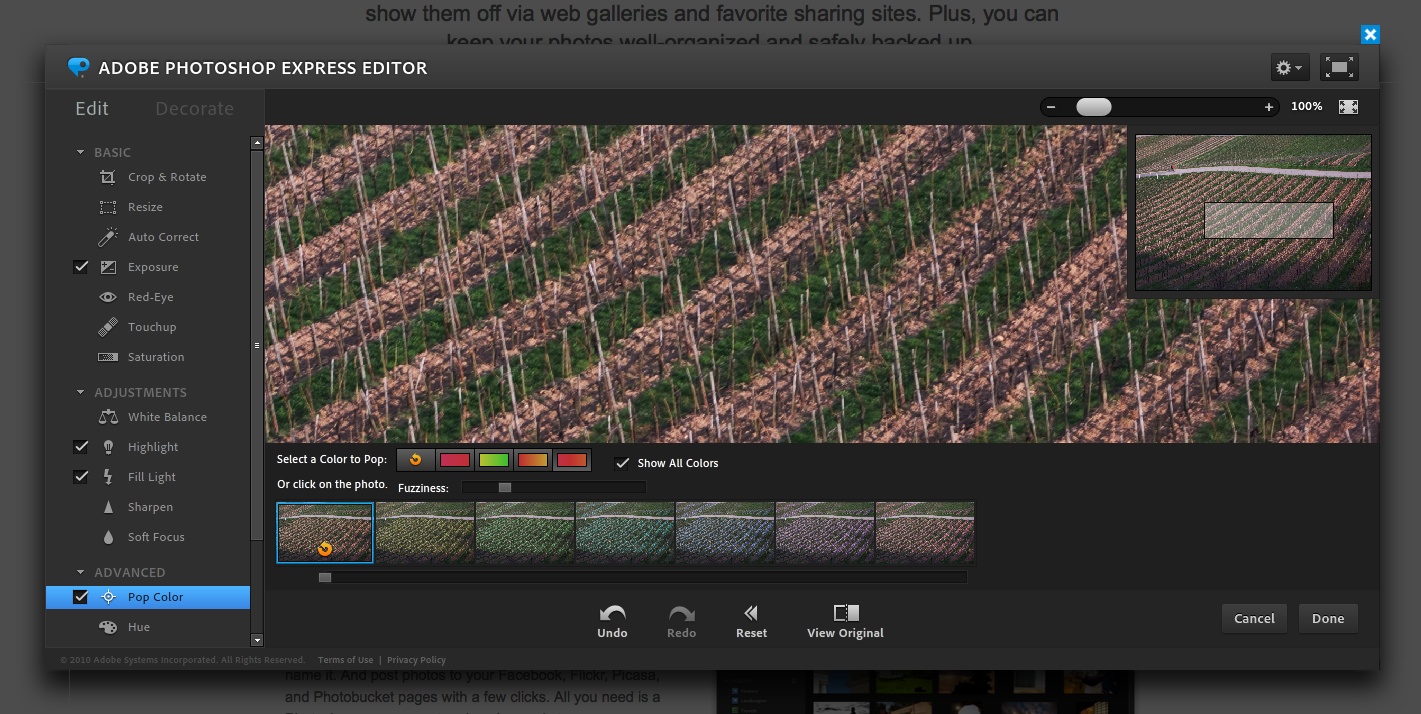The image size is (1421, 714).
Task: Select the Crop & Rotate tool icon
Action: [108, 177]
